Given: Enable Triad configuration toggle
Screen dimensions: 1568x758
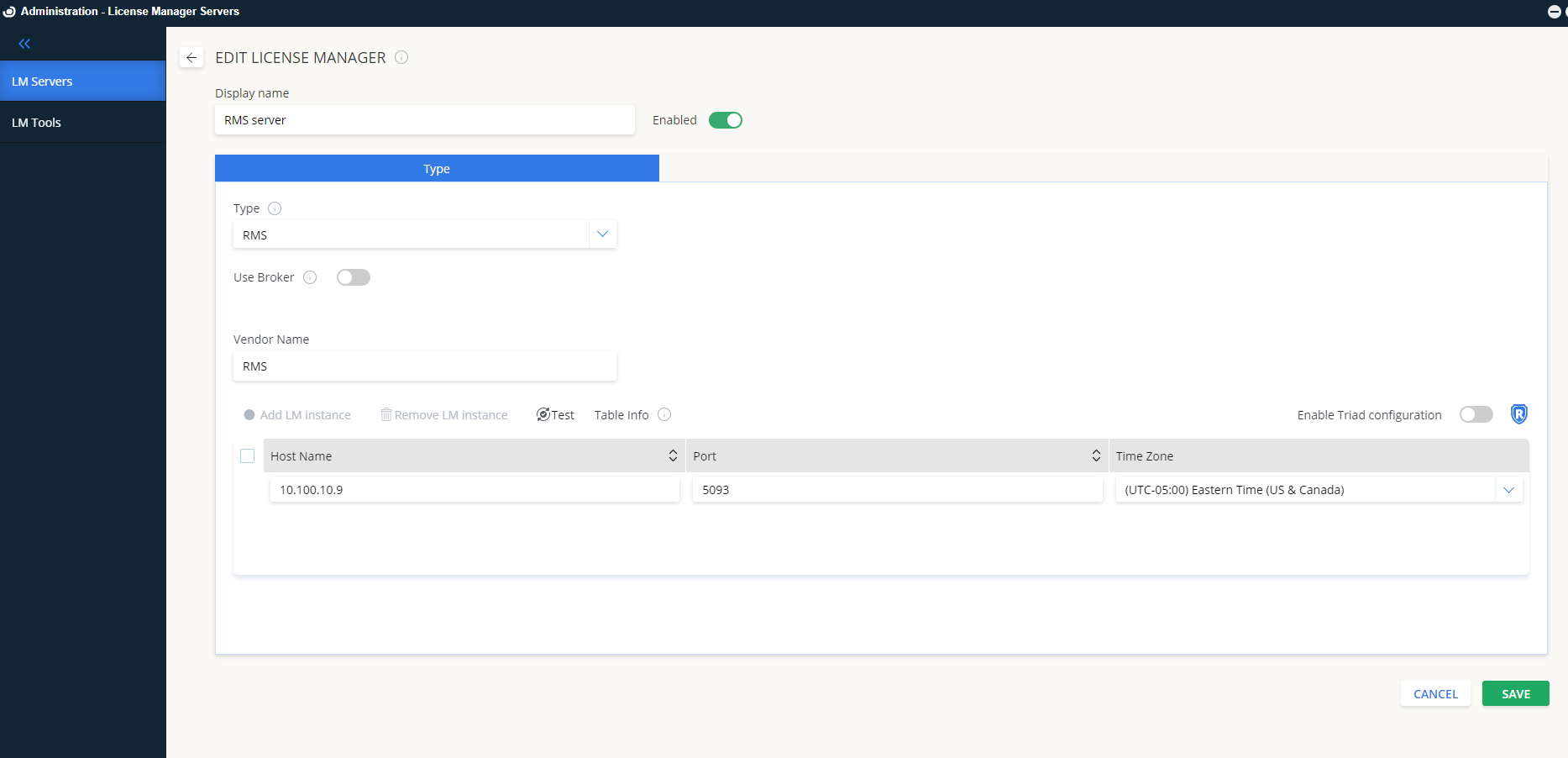Looking at the screenshot, I should [x=1476, y=414].
